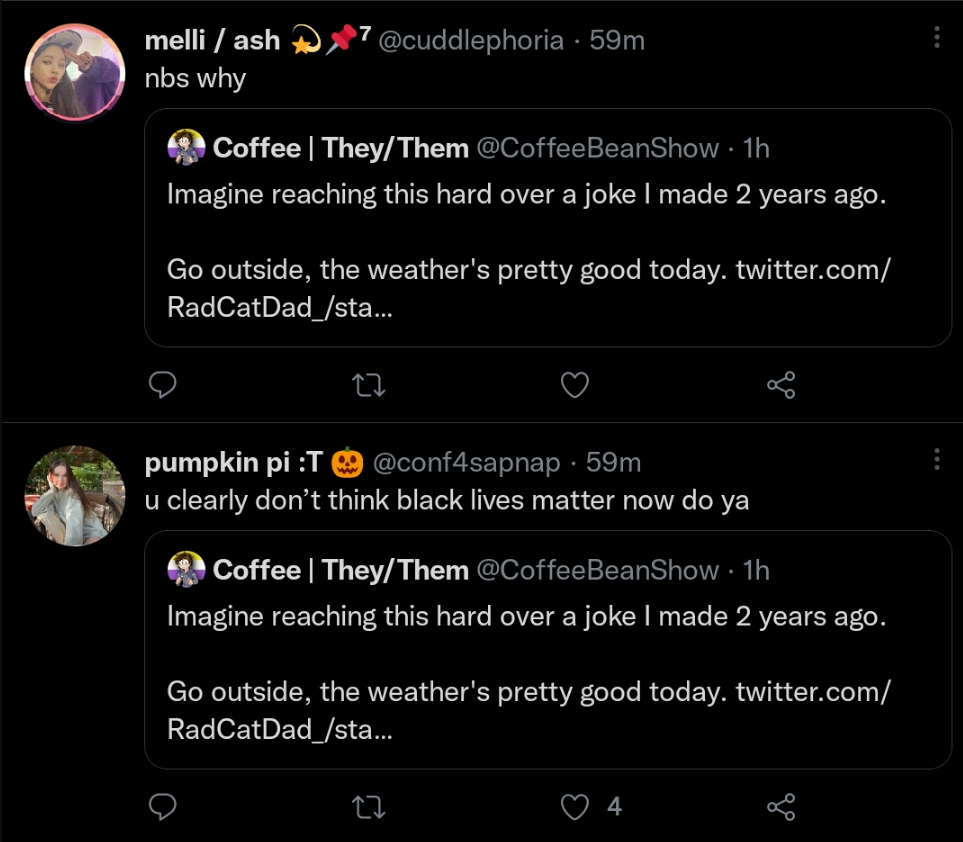963x842 pixels.
Task: Open the @conf4sapnap handle
Action: [466, 462]
